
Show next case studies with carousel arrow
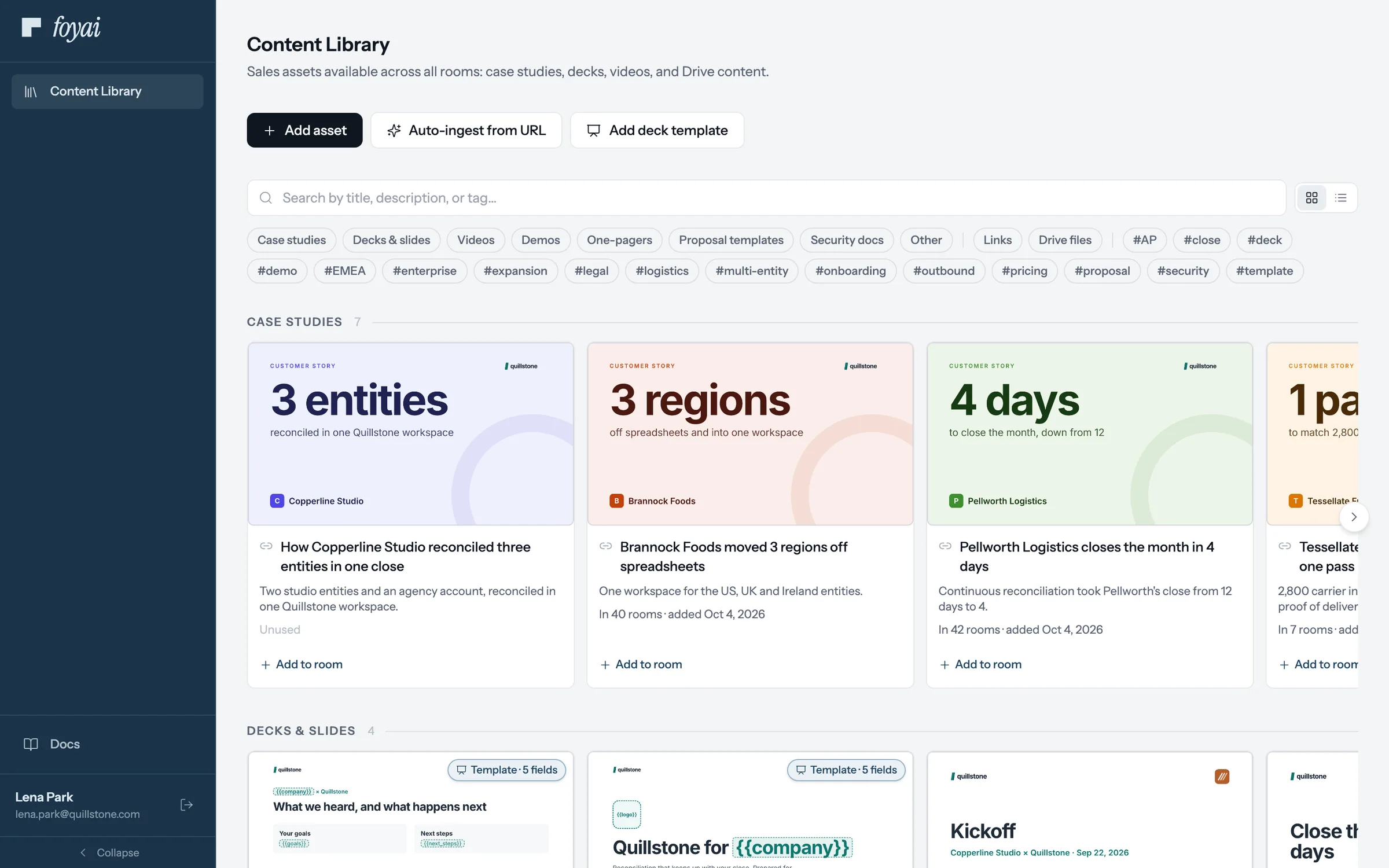pos(1354,517)
